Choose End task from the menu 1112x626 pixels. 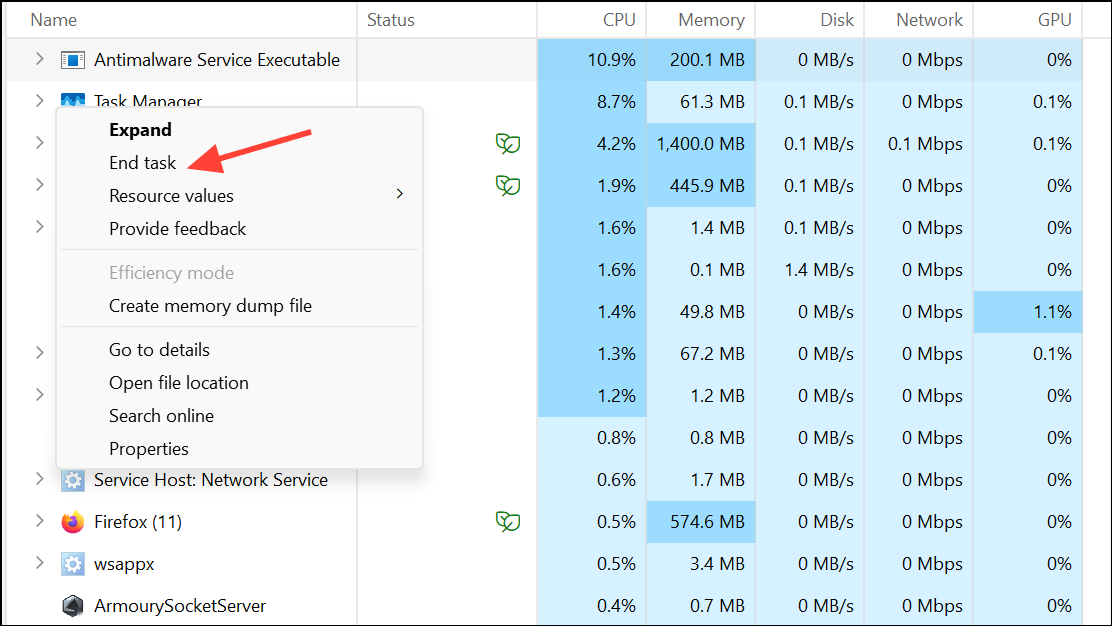point(140,162)
